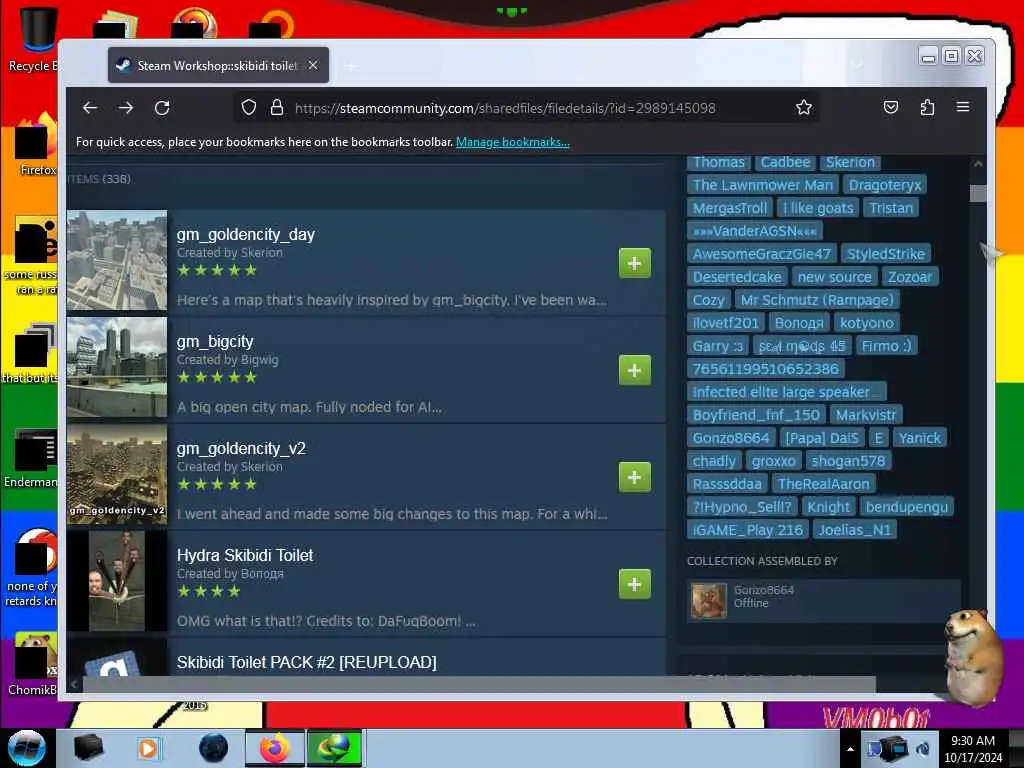Open the tracking protection shield icon

click(x=249, y=108)
